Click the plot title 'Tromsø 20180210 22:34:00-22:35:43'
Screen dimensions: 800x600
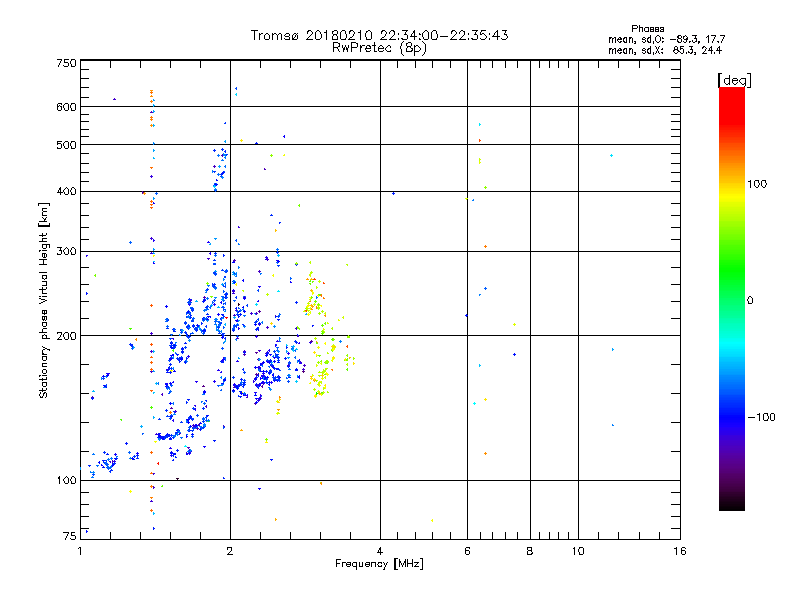[x=379, y=35]
